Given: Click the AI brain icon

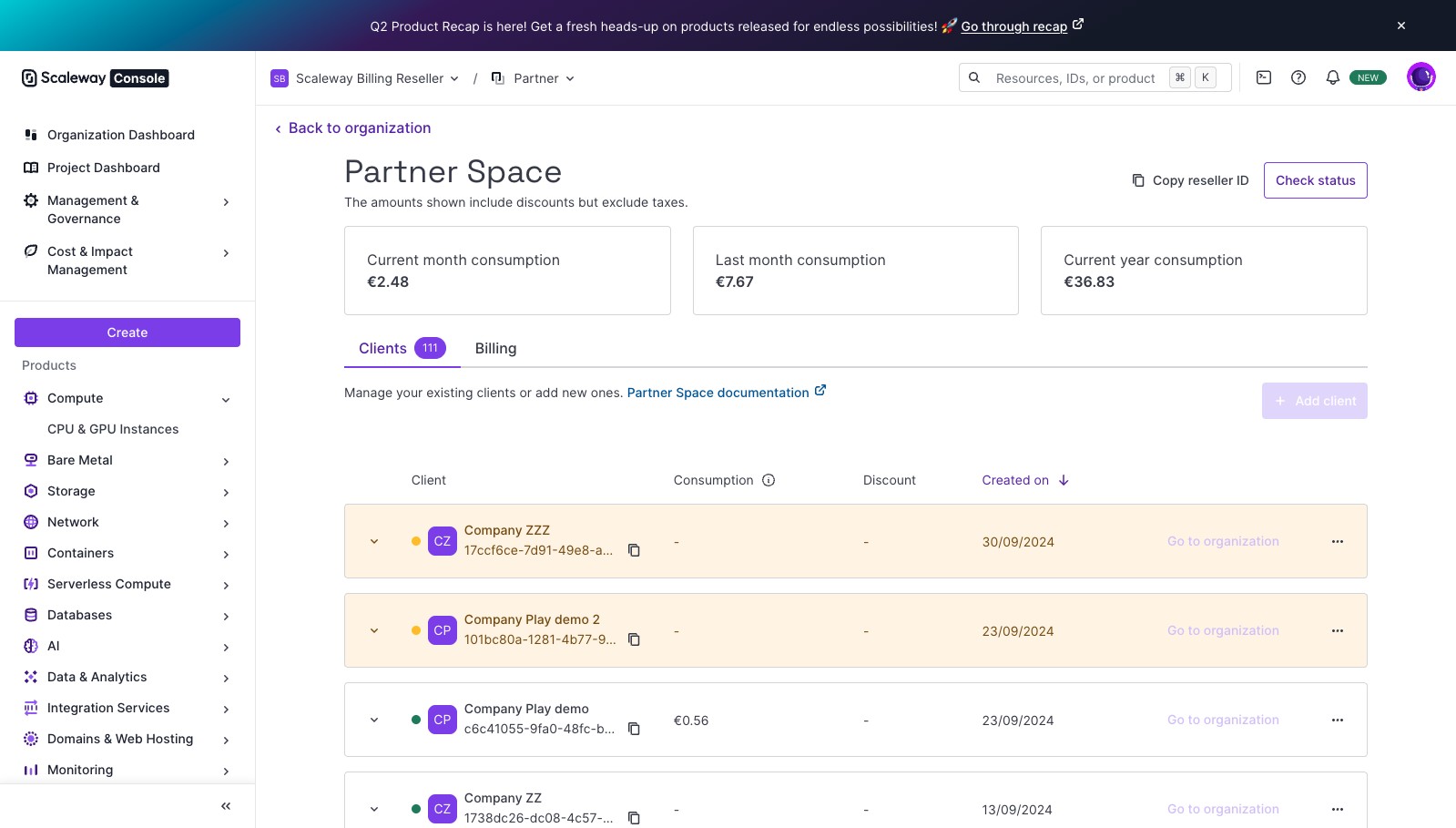Looking at the screenshot, I should tap(31, 646).
